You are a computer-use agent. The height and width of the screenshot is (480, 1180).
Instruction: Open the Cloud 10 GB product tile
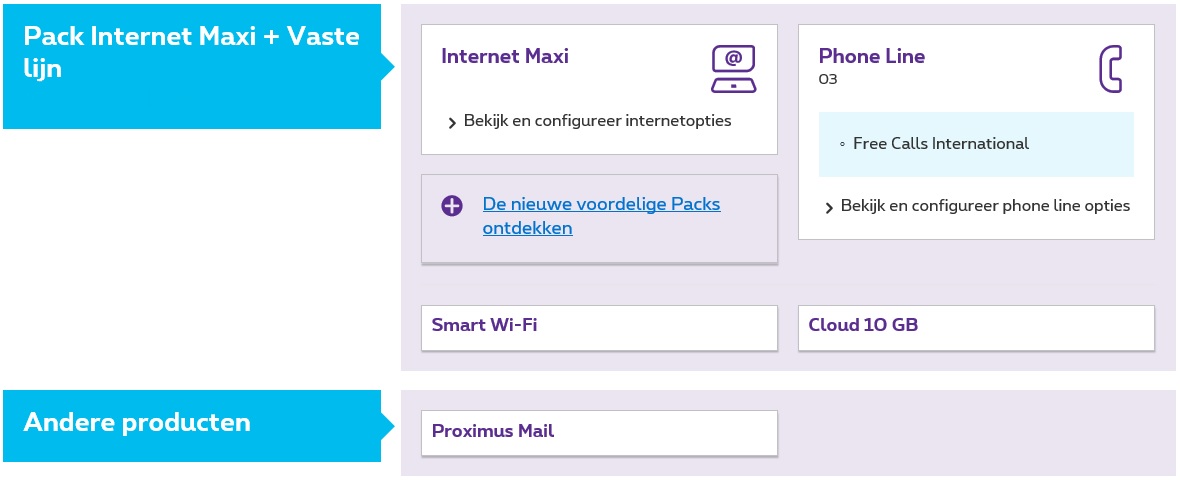[976, 327]
